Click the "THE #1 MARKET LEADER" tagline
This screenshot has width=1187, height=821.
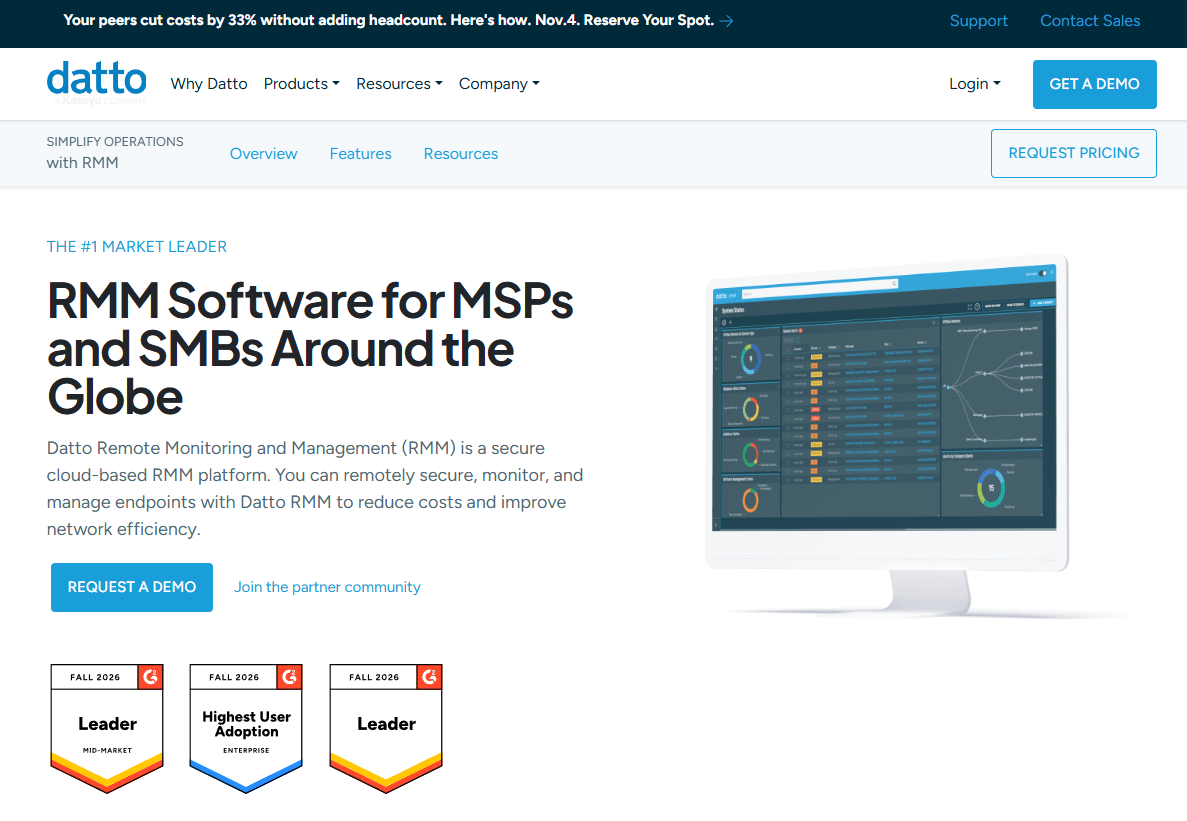click(136, 247)
